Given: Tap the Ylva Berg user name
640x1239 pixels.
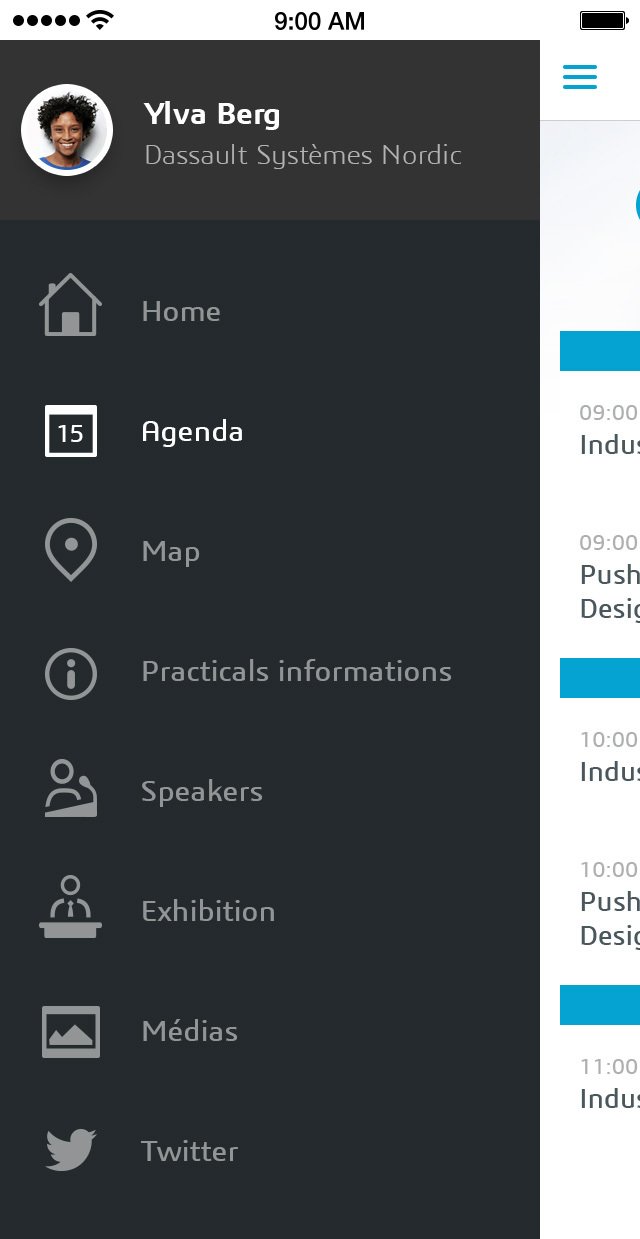Looking at the screenshot, I should [x=212, y=114].
